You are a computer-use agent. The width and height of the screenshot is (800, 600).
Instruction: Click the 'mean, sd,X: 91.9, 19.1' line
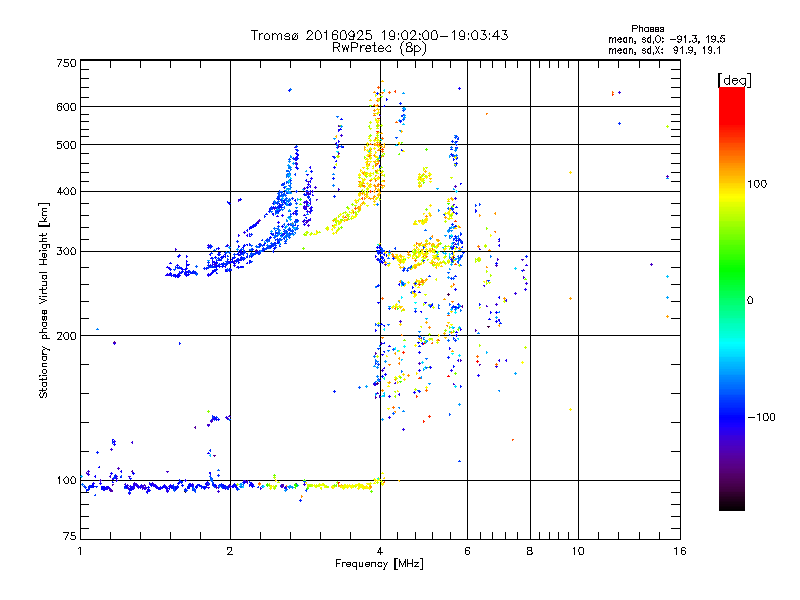(x=665, y=50)
